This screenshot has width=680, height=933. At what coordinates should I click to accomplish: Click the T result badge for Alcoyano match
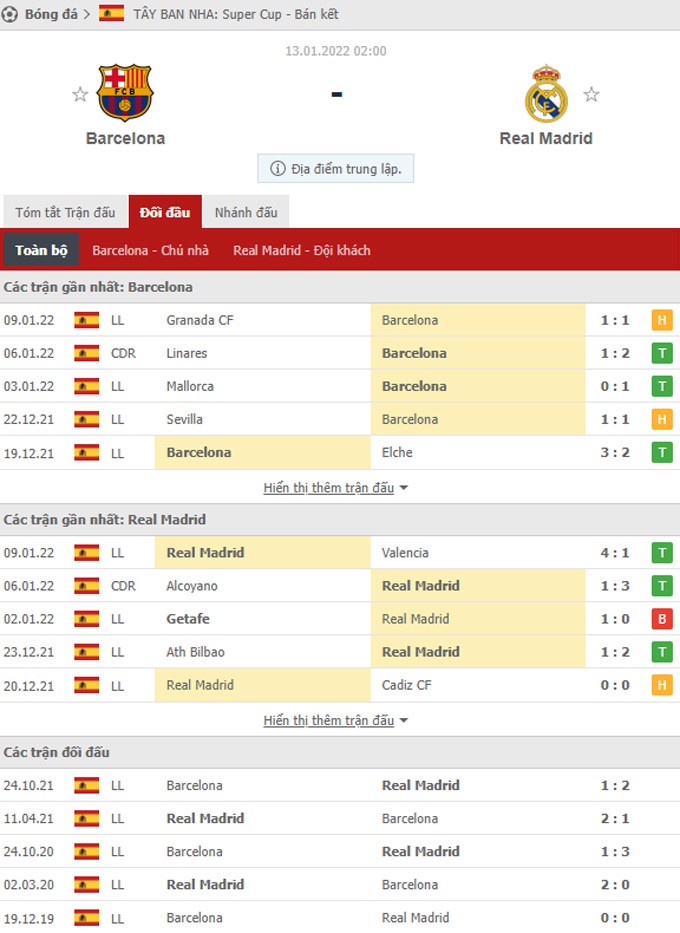[662, 586]
